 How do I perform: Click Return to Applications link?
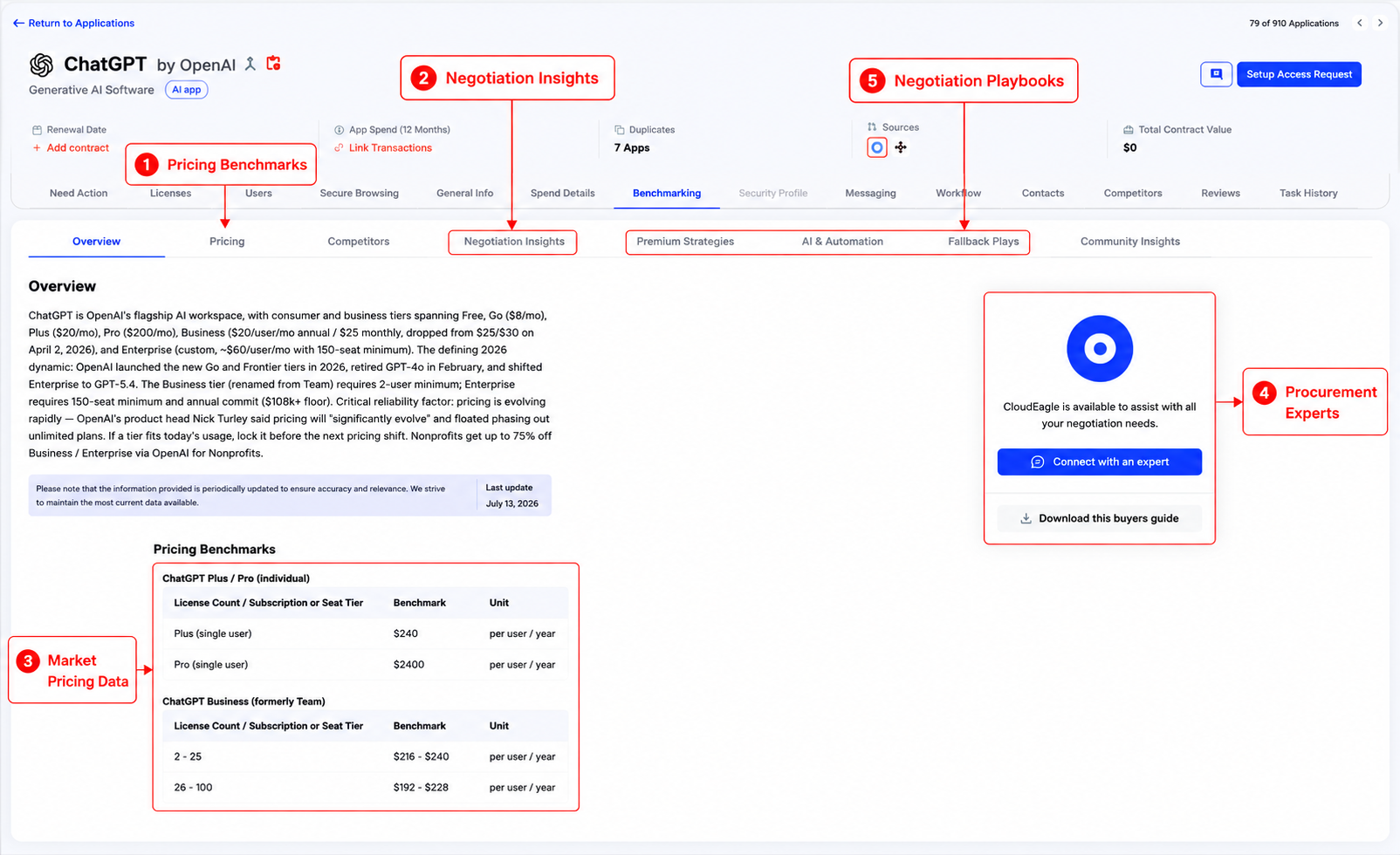(x=81, y=24)
